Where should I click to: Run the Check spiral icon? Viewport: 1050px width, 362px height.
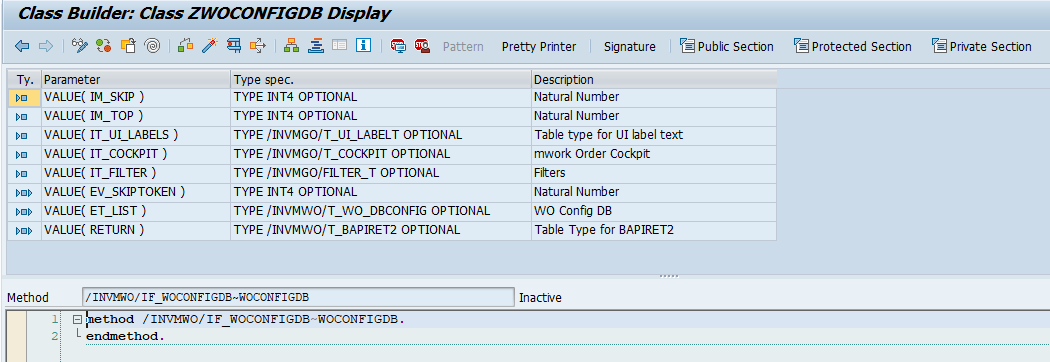(x=152, y=46)
